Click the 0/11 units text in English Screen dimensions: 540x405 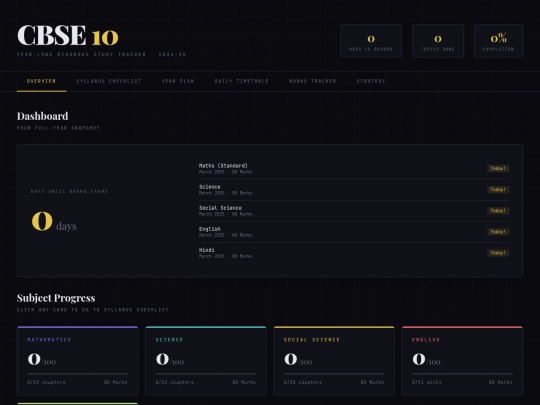[427, 382]
